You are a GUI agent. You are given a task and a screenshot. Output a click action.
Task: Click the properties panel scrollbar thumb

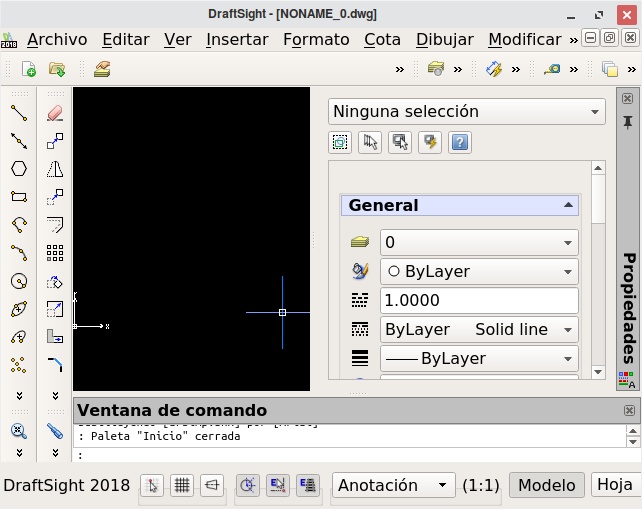(x=598, y=199)
